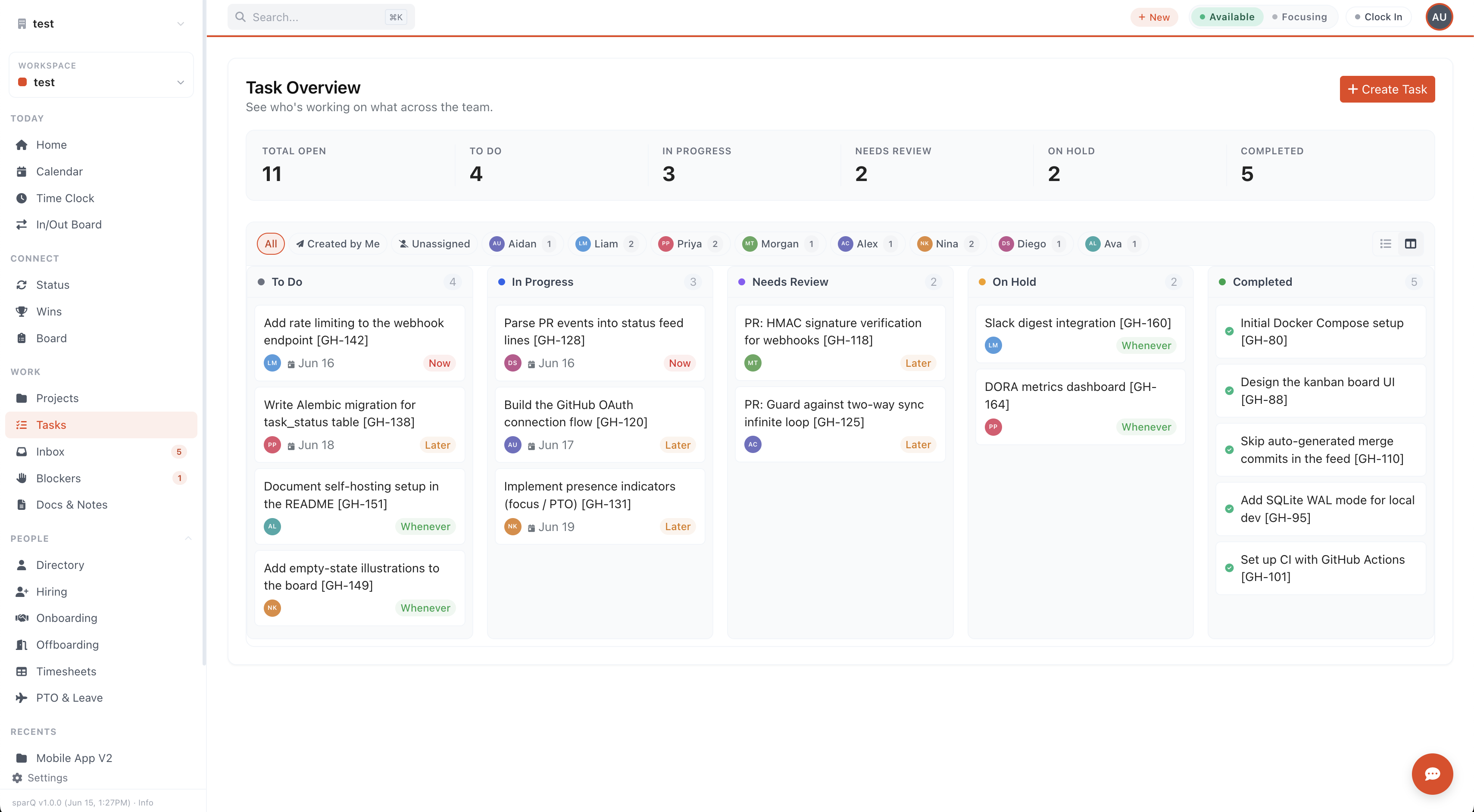Open HMAC signature verification GH-118 card
1474x812 pixels.
pos(840,342)
